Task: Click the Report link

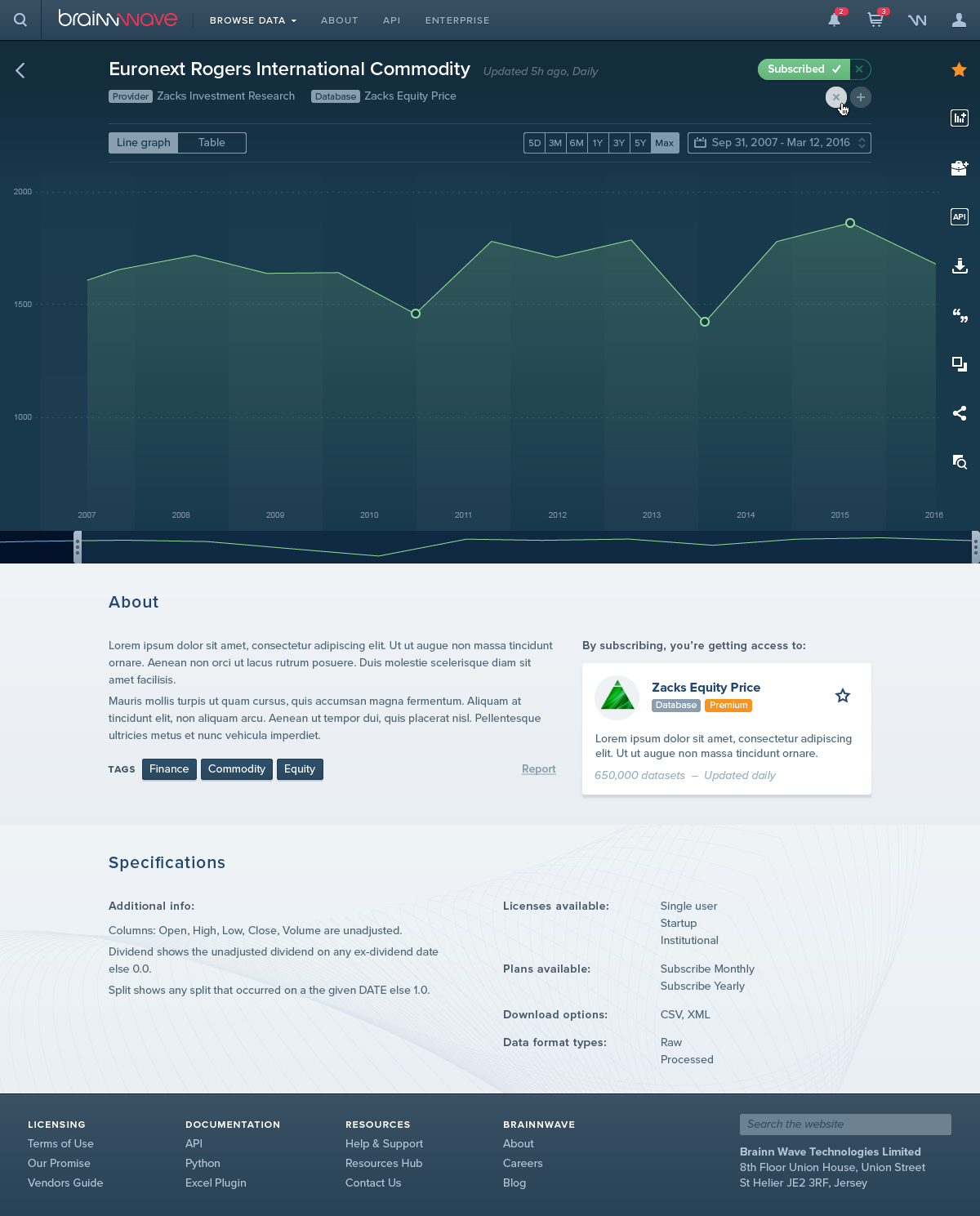Action: pos(539,769)
